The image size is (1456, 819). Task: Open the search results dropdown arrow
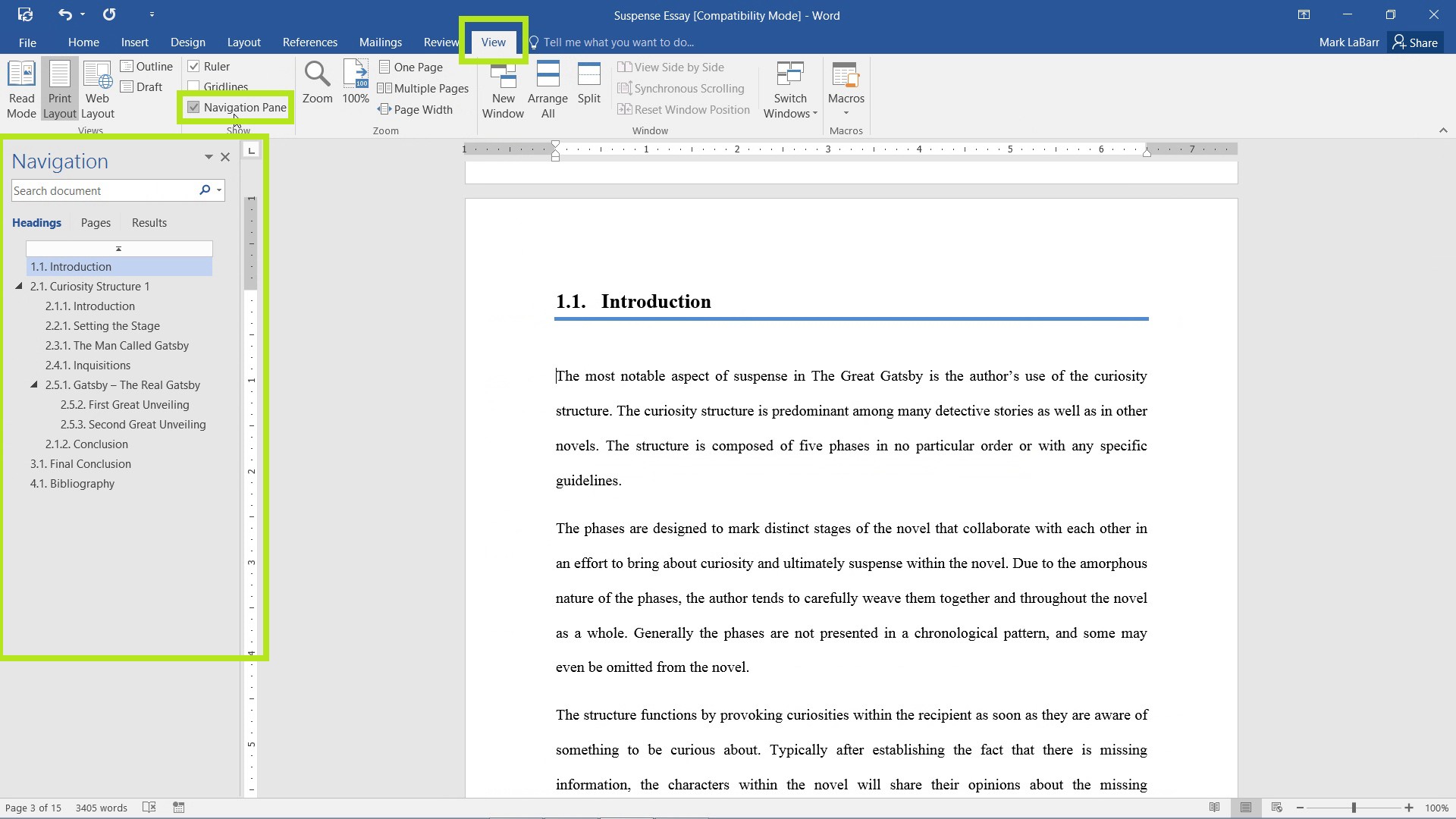click(x=219, y=190)
